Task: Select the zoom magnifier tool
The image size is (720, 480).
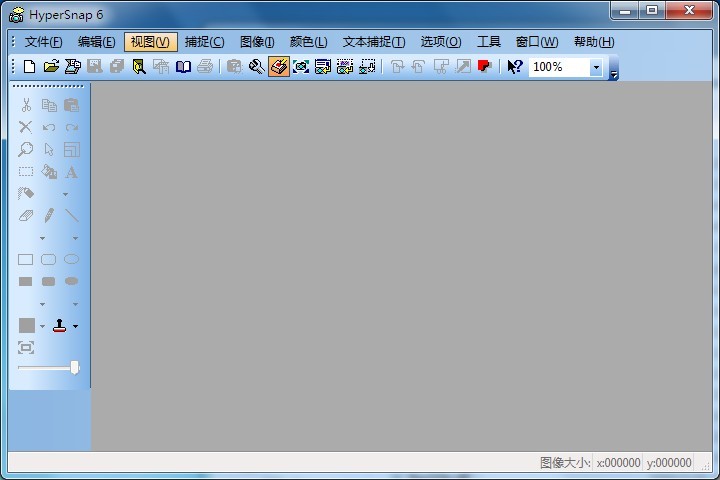Action: click(26, 150)
